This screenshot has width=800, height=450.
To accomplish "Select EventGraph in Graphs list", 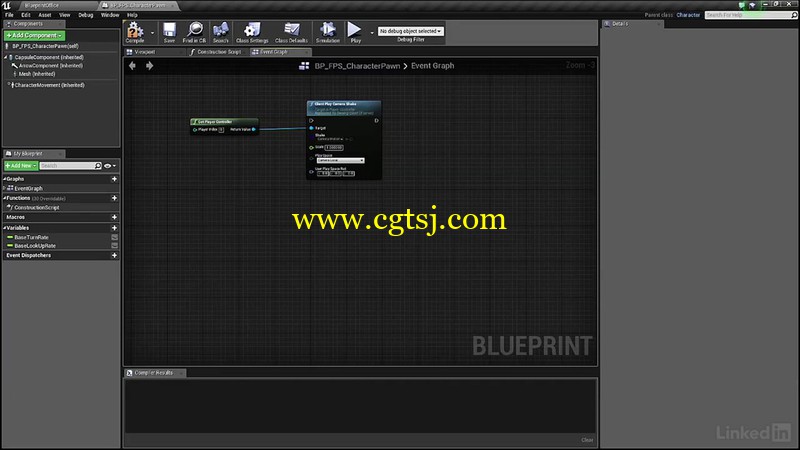I will (28, 188).
